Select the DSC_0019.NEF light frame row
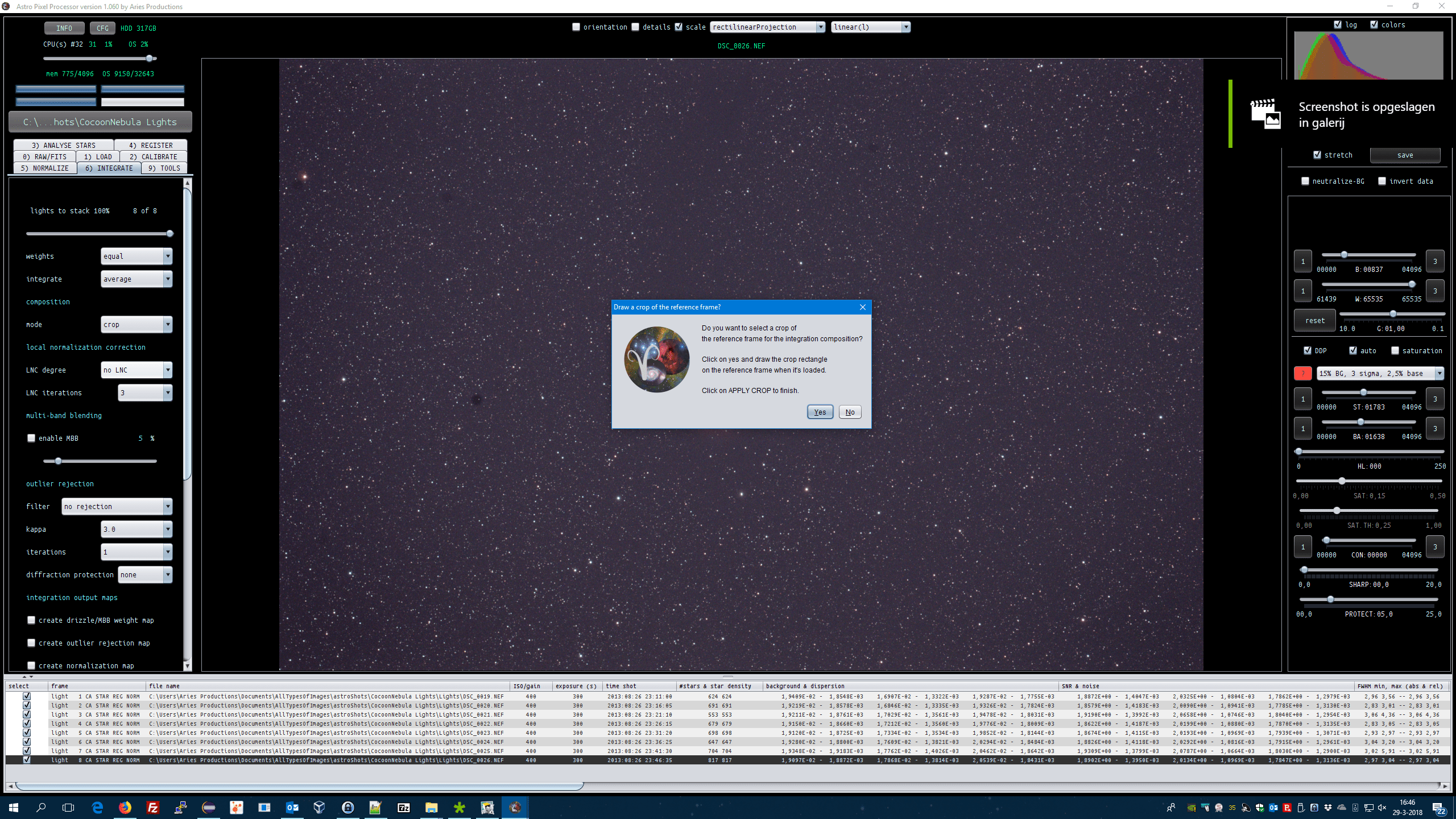The height and width of the screenshot is (819, 1456). point(326,696)
